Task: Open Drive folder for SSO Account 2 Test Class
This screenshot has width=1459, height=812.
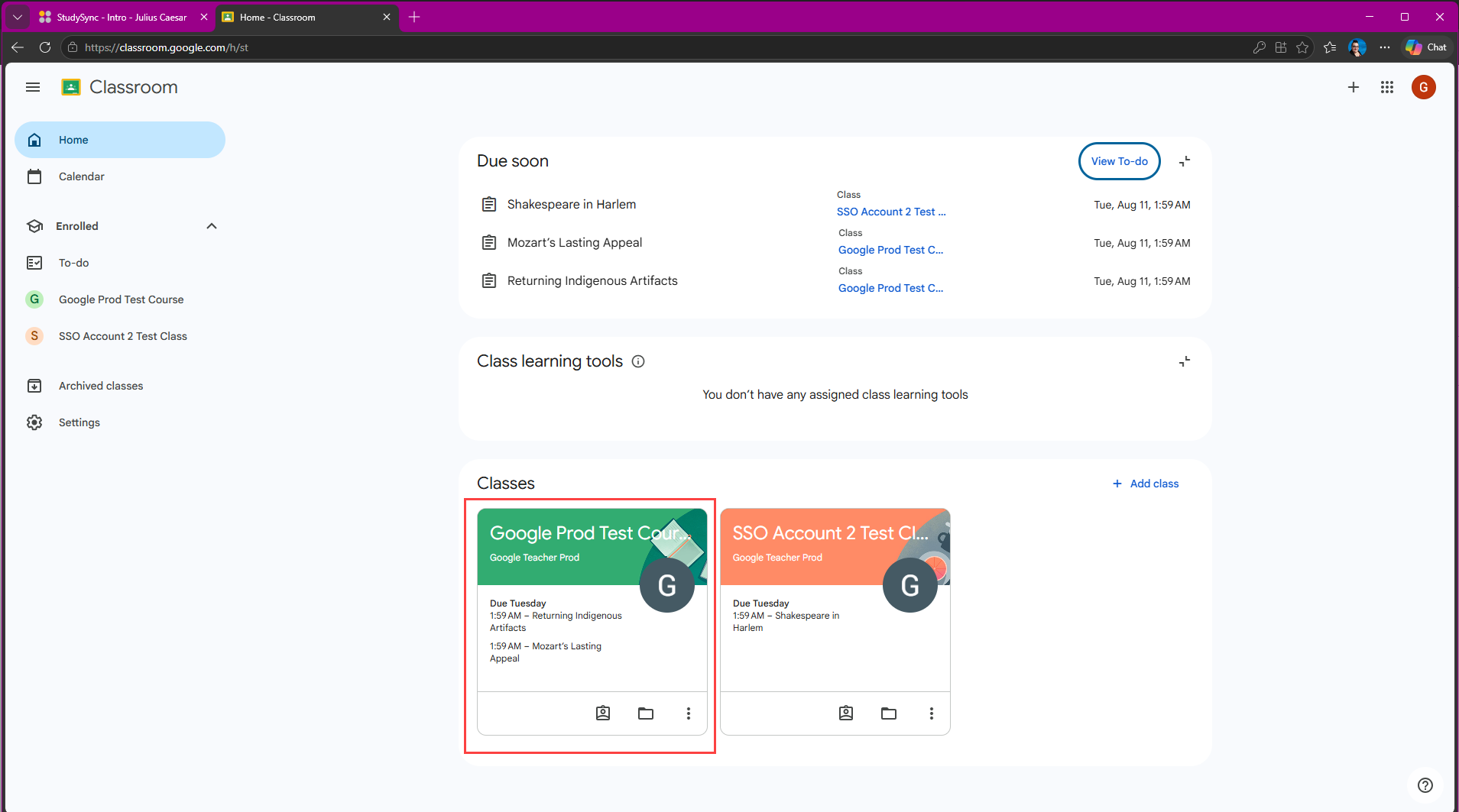Action: pos(889,713)
